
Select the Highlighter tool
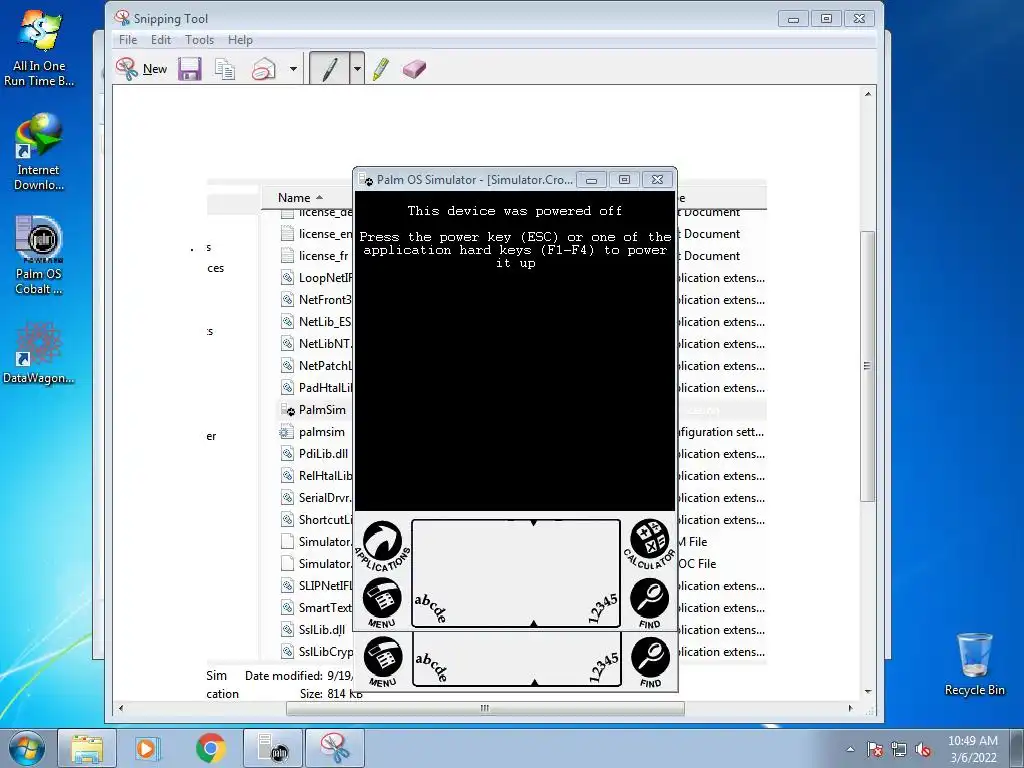click(x=381, y=69)
